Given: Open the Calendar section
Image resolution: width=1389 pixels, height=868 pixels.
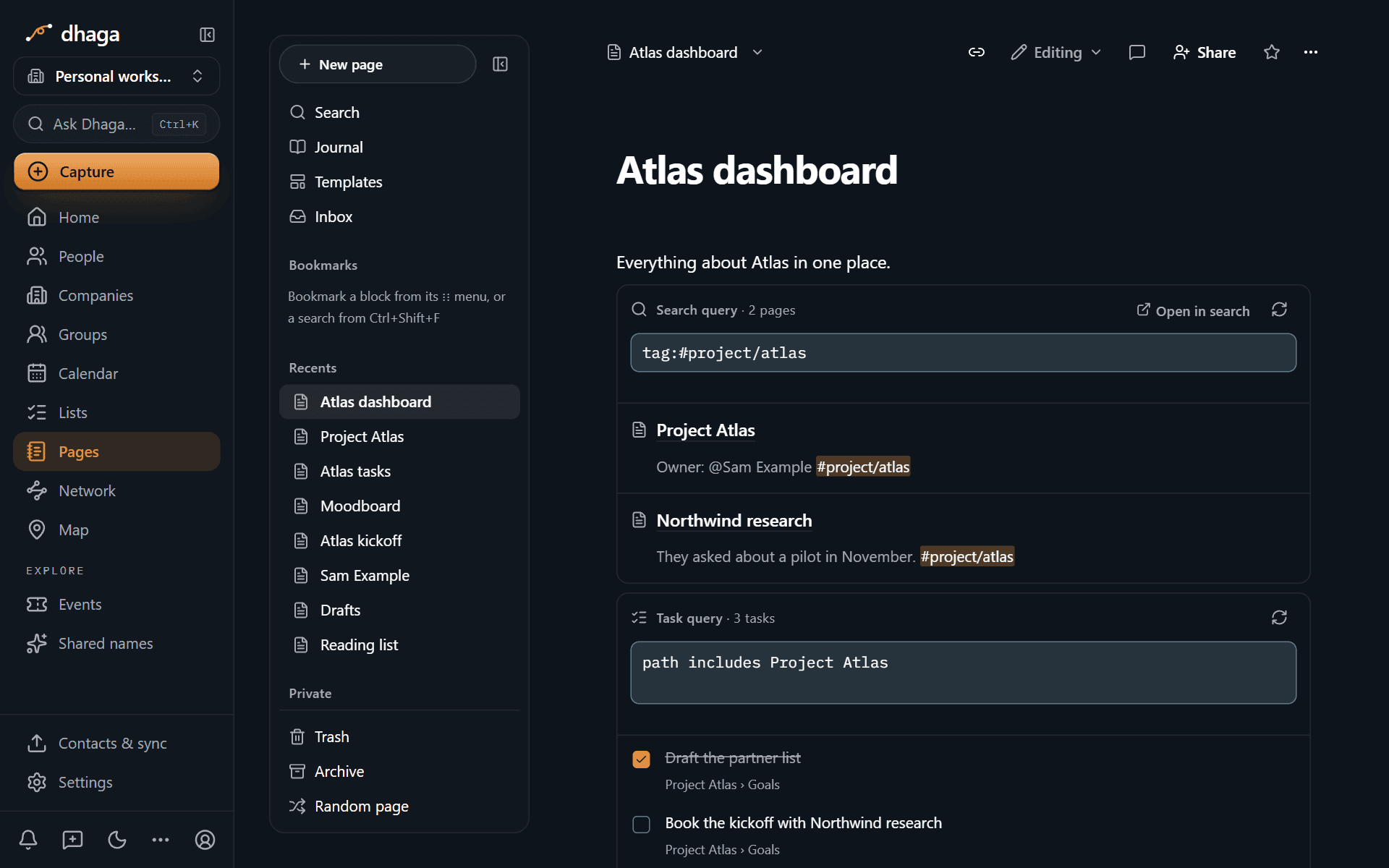Looking at the screenshot, I should (116, 373).
